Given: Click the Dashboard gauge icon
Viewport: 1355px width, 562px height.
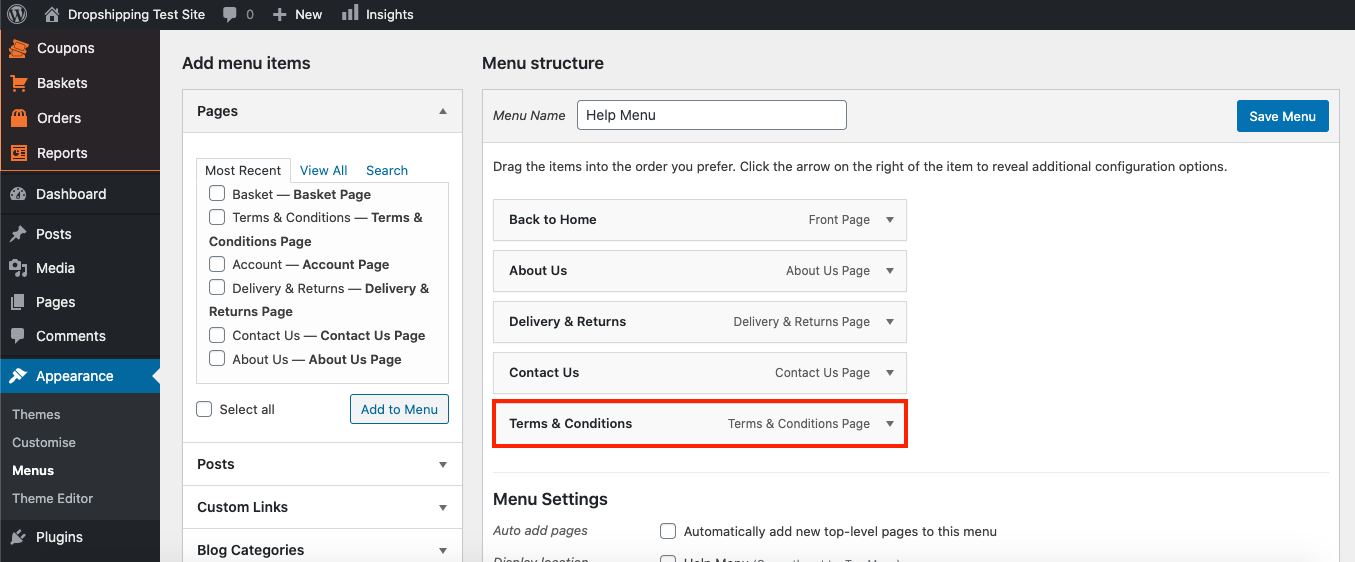Looking at the screenshot, I should click(x=18, y=194).
